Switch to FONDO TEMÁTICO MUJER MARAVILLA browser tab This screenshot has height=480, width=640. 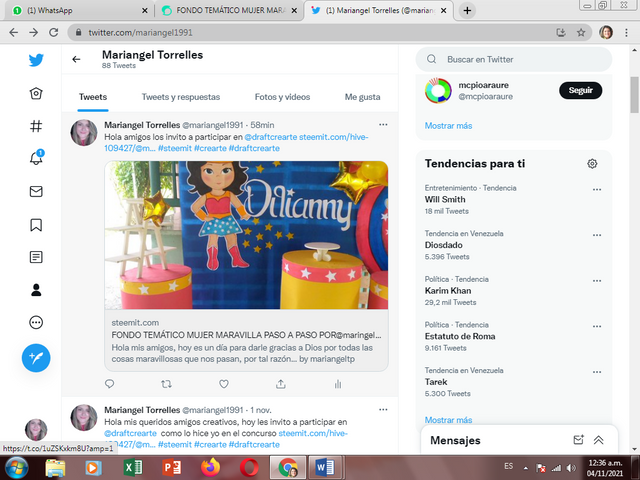[x=229, y=11]
